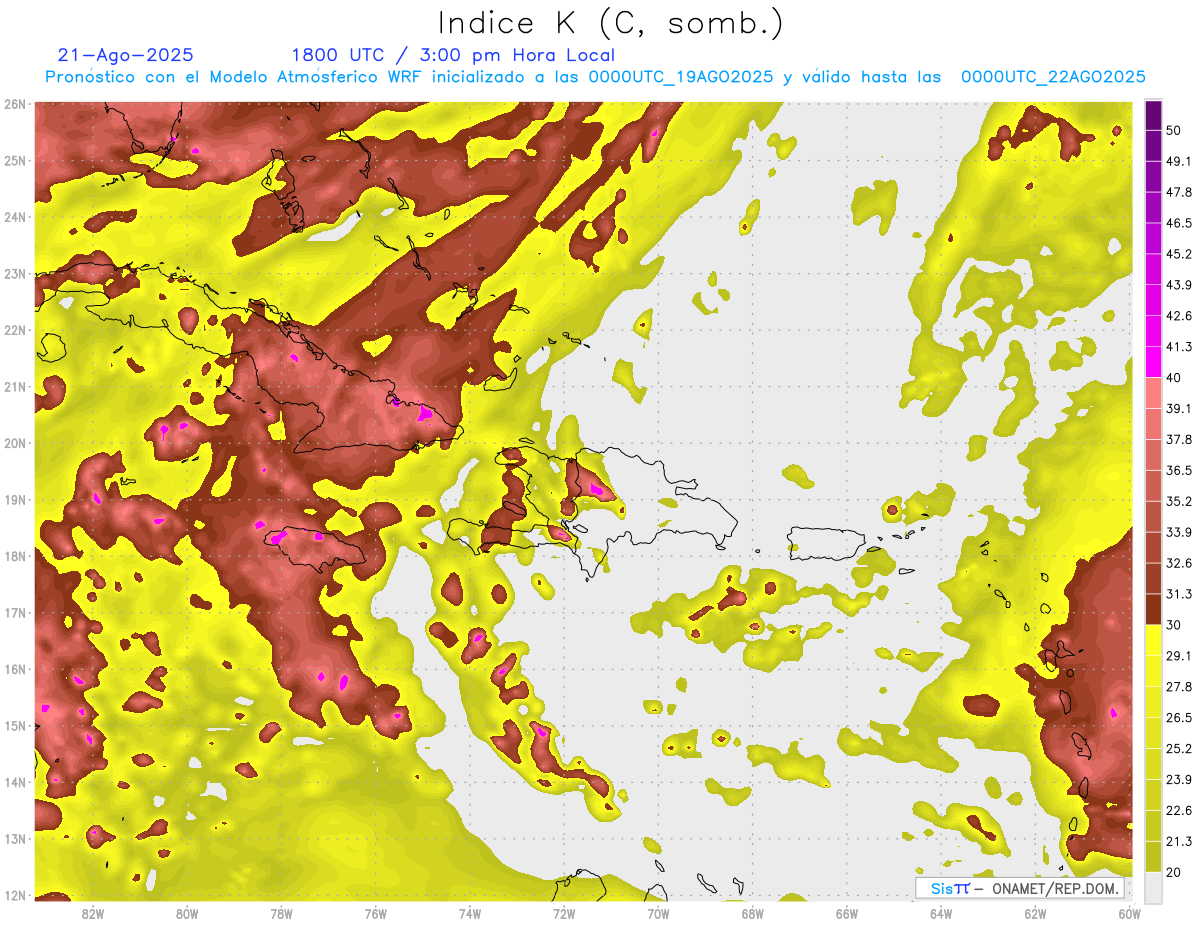The height and width of the screenshot is (927, 1200).
Task: Click the longitude label "82W"
Action: 93,913
